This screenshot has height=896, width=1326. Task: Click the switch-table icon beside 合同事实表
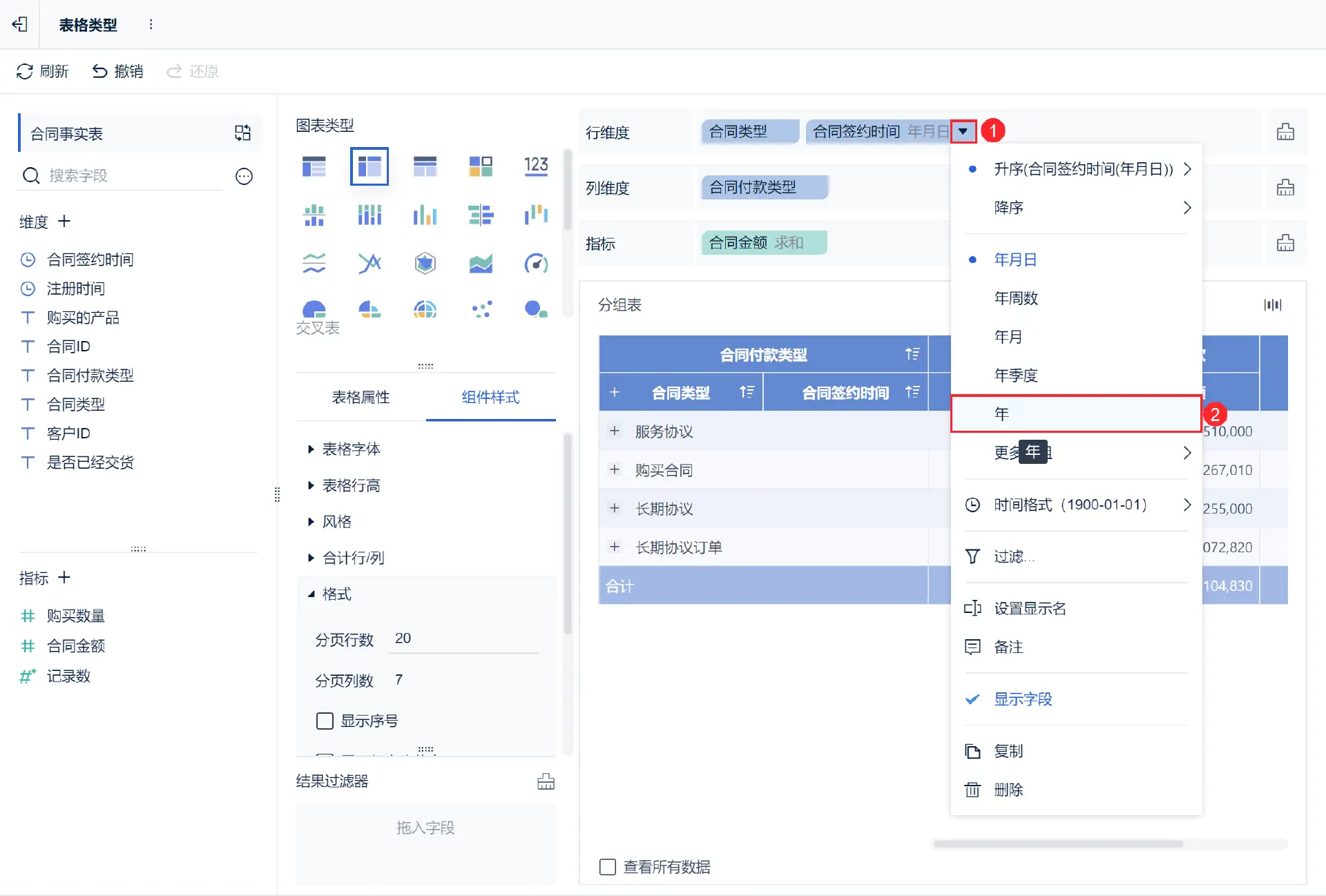click(242, 133)
